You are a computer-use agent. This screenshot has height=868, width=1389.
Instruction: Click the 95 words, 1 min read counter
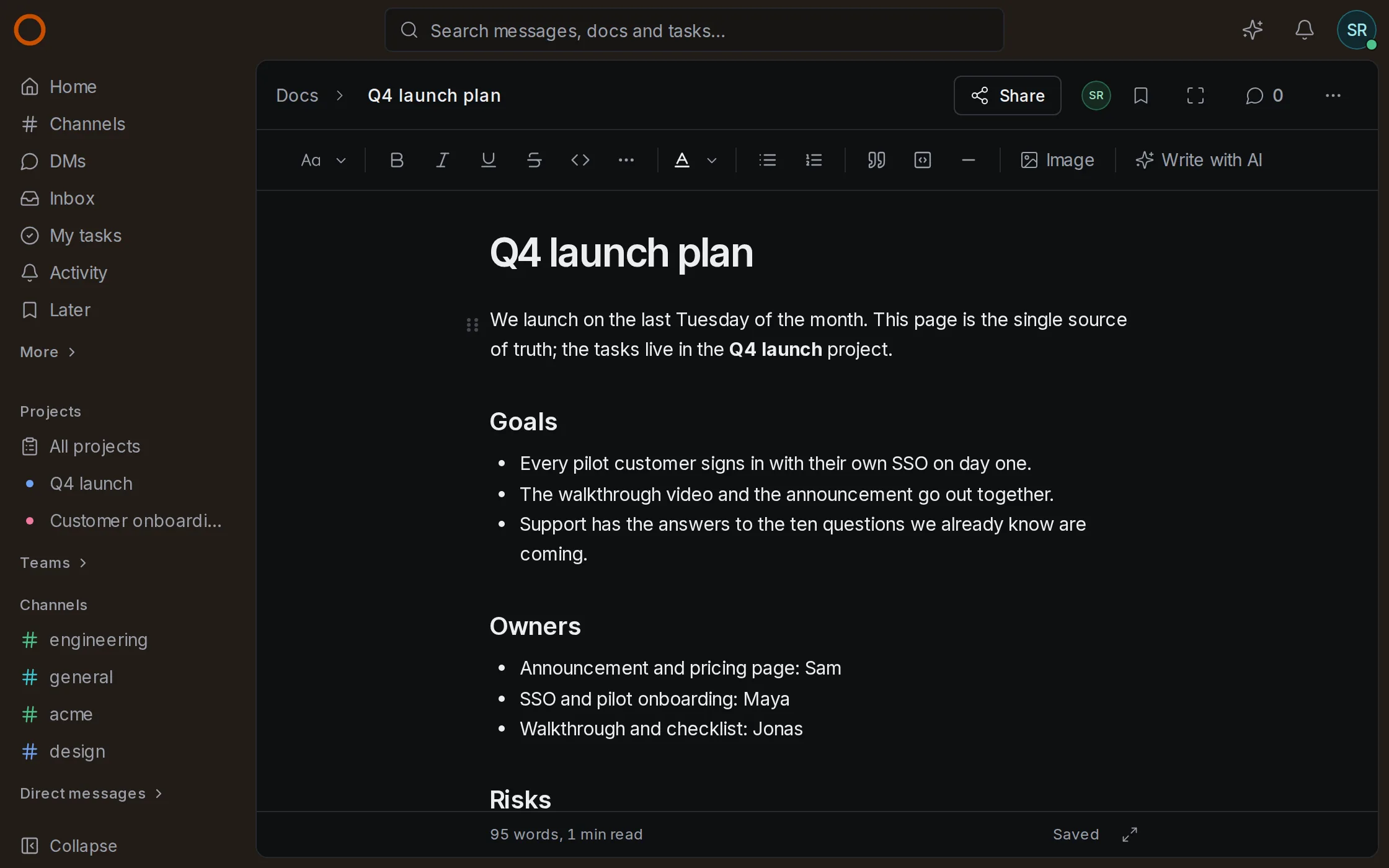point(566,835)
